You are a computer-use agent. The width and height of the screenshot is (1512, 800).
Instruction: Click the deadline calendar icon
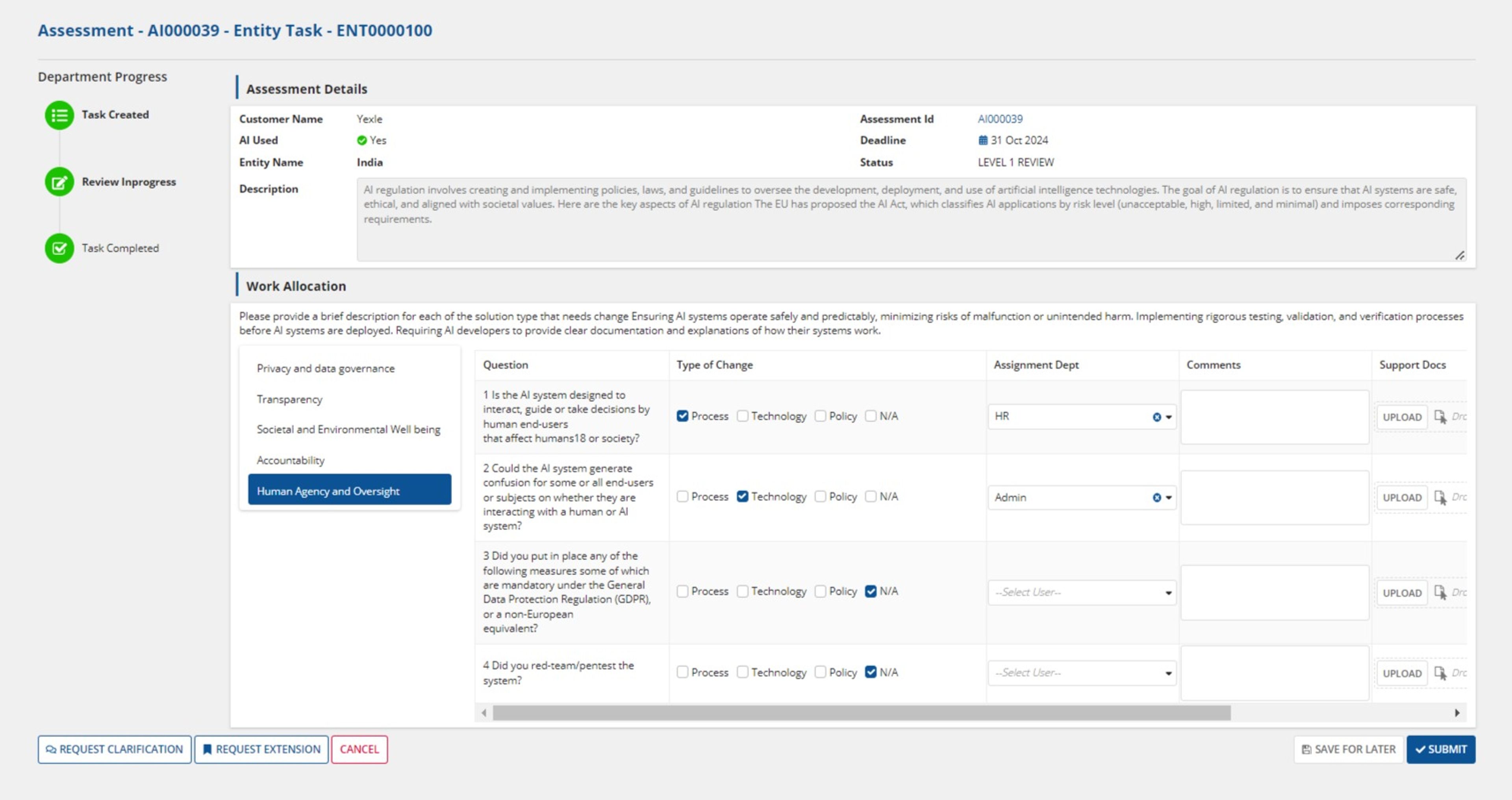pos(982,140)
